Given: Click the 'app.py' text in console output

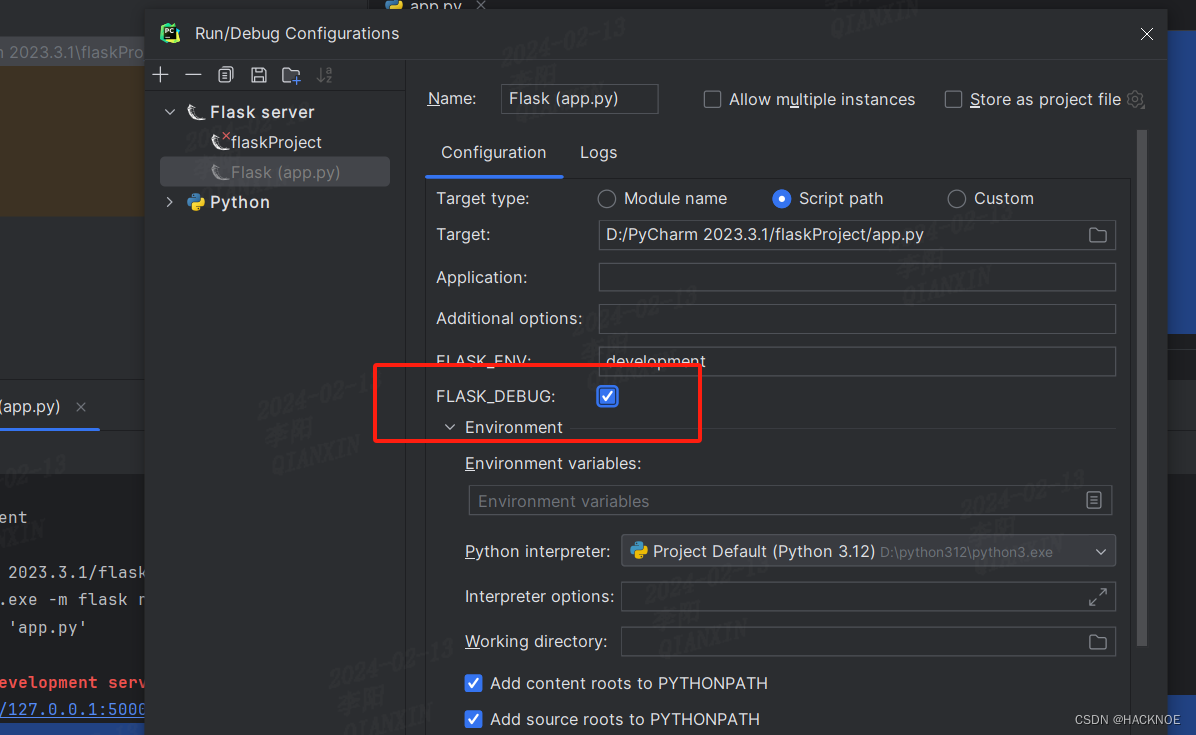Looking at the screenshot, I should (x=47, y=627).
